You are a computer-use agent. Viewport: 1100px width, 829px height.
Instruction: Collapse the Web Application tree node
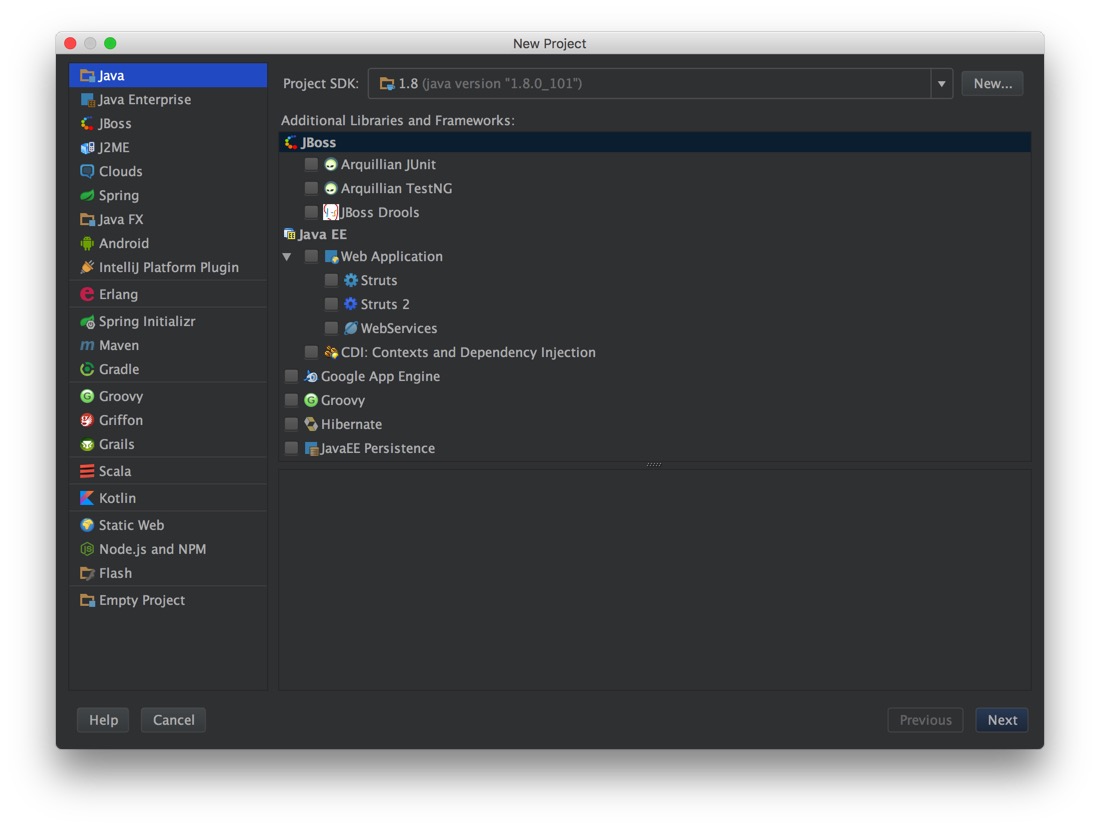(x=287, y=257)
